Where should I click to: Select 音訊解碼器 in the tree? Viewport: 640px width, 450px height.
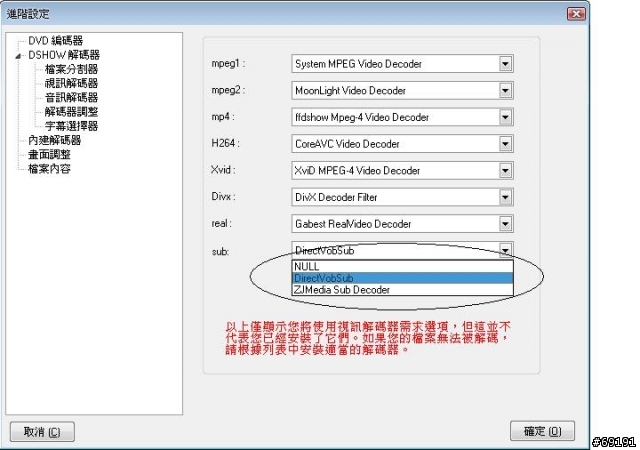pyautogui.click(x=71, y=98)
